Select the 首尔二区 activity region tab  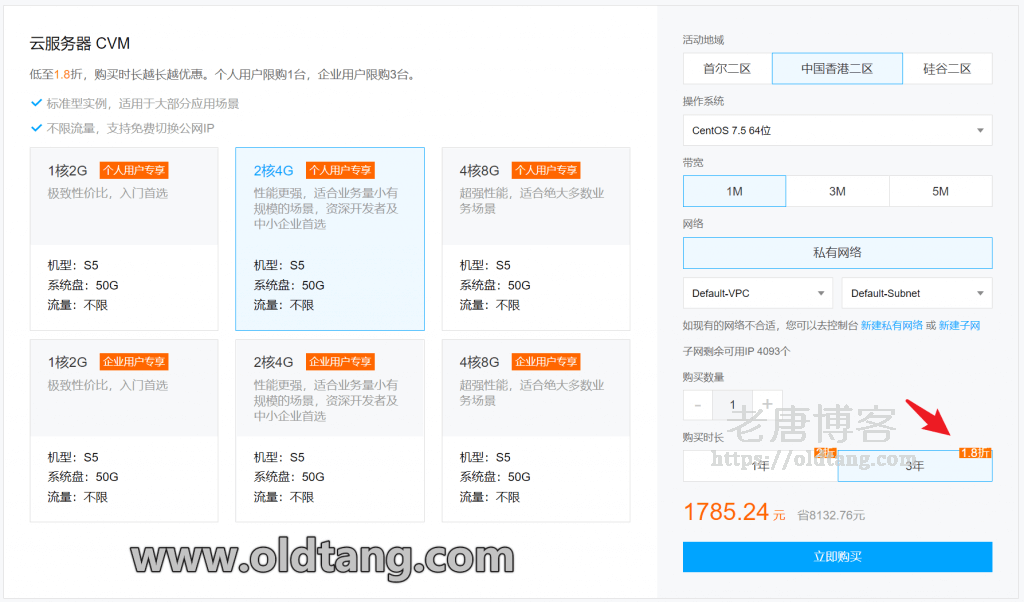726,69
